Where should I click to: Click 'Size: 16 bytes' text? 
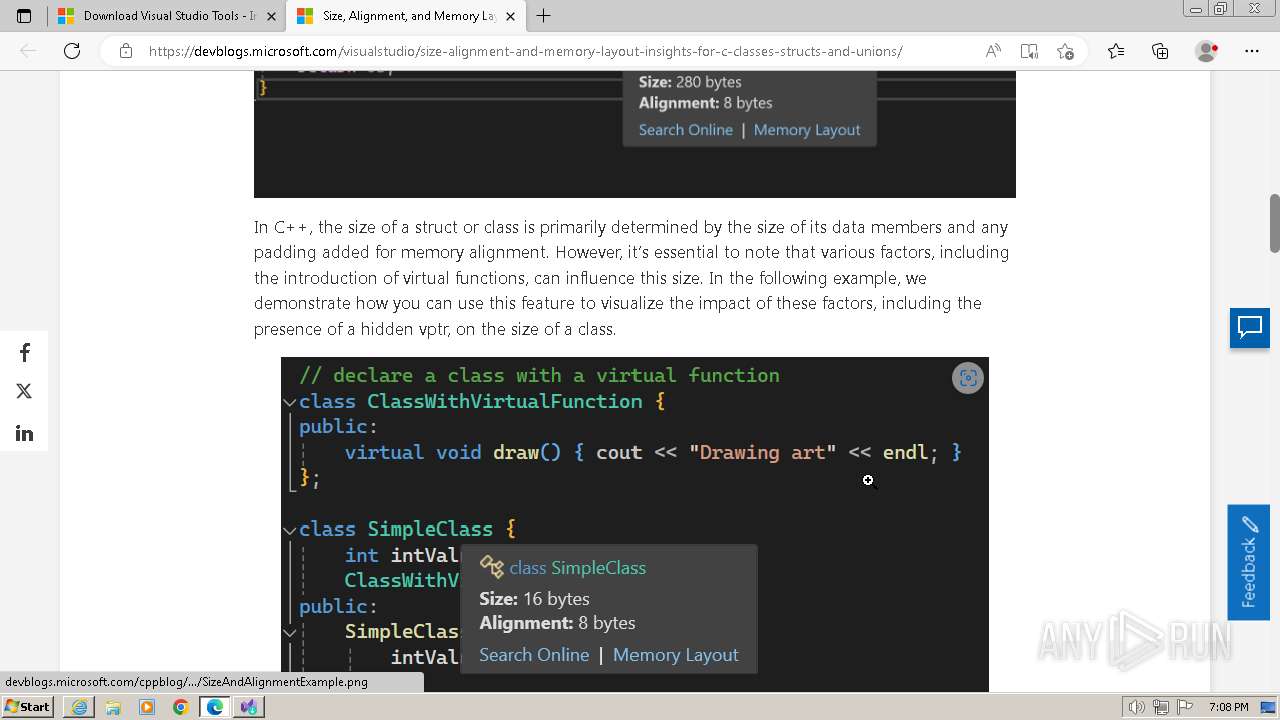(x=534, y=599)
